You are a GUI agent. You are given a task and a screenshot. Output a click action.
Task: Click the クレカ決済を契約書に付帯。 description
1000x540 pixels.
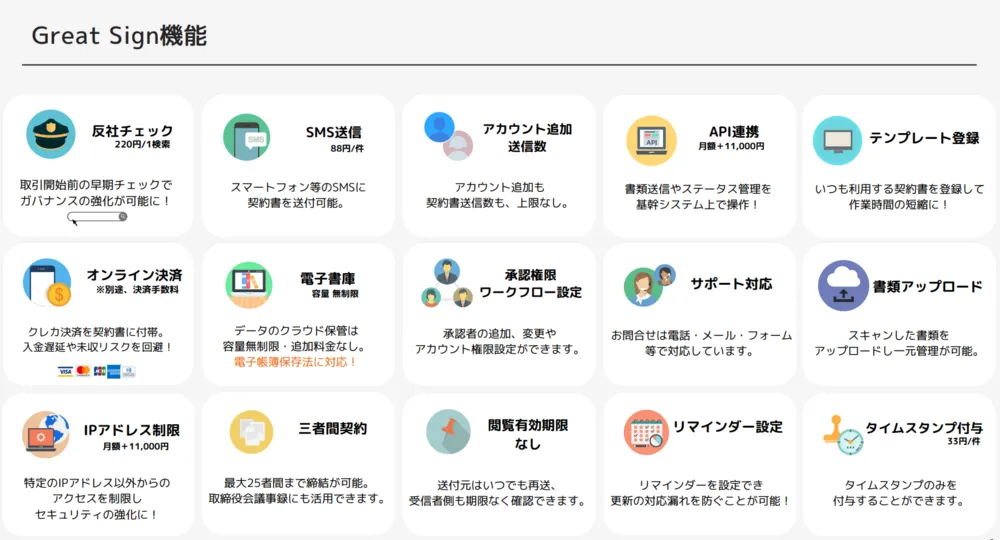tap(96, 332)
